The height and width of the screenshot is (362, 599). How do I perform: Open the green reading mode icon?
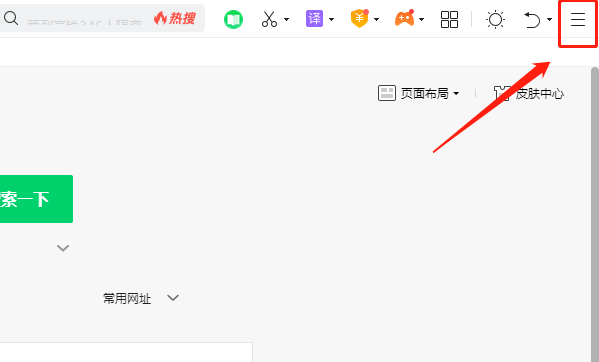(233, 19)
